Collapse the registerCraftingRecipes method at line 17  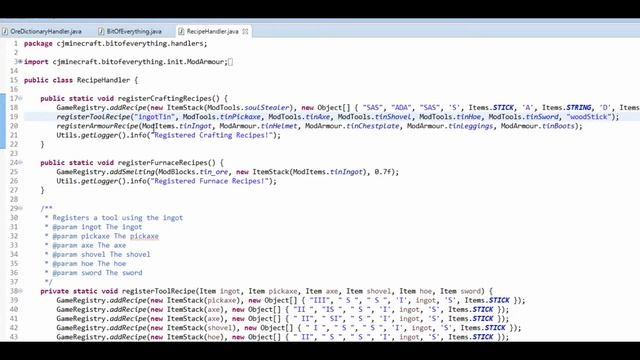coord(20,98)
